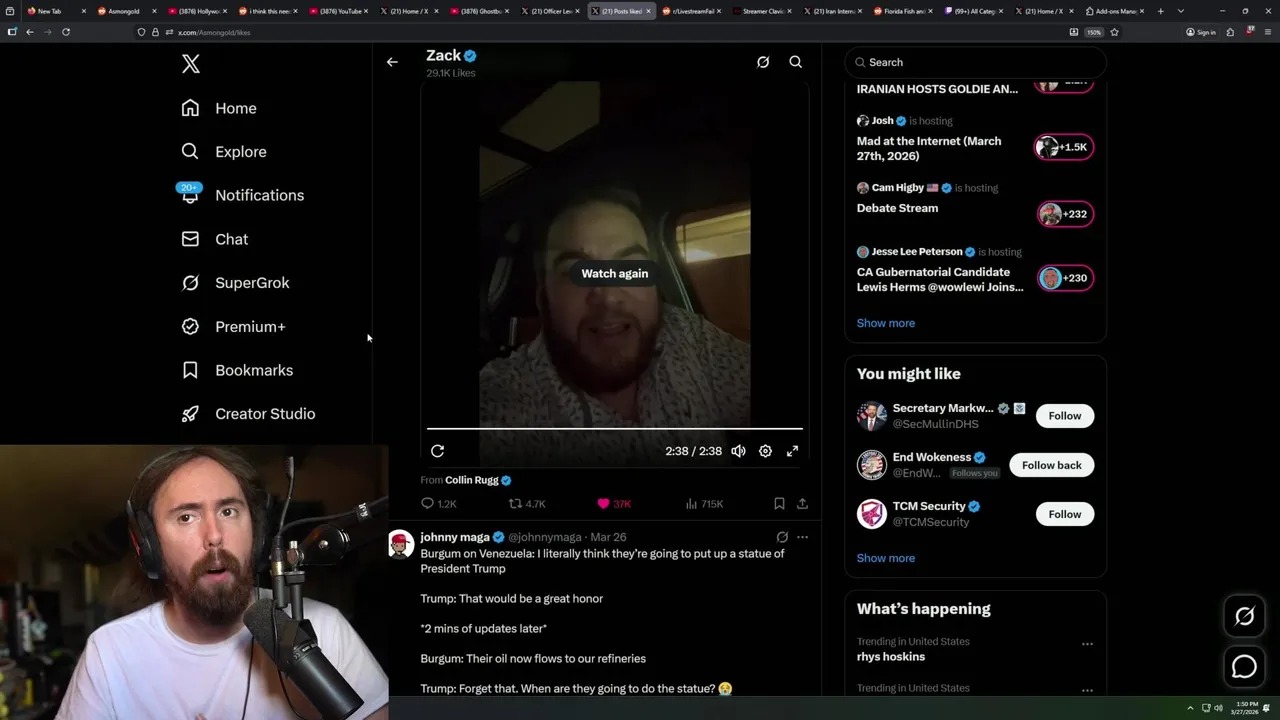The image size is (1280, 720).
Task: Join space with +232 listeners
Action: point(1064,214)
